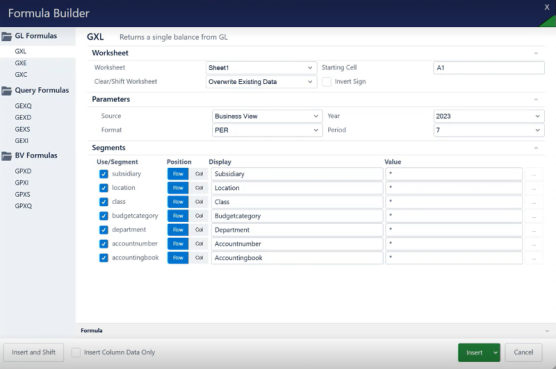The image size is (556, 369).
Task: Uncheck the subsidiary segment checkbox
Action: click(x=104, y=174)
